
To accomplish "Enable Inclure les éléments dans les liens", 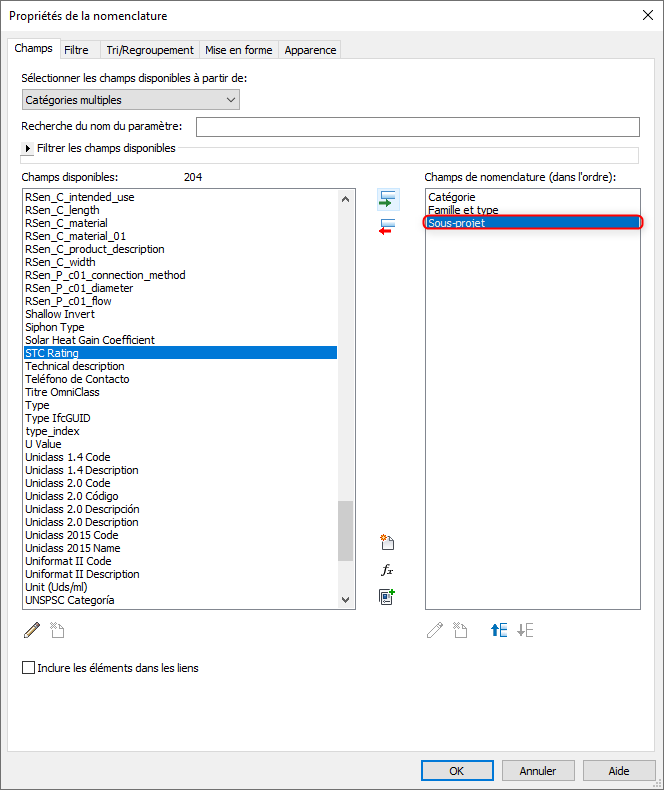I will click(28, 667).
